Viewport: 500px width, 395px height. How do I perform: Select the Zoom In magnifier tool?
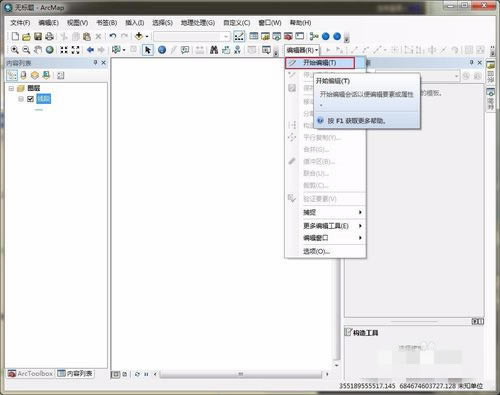coord(15,50)
